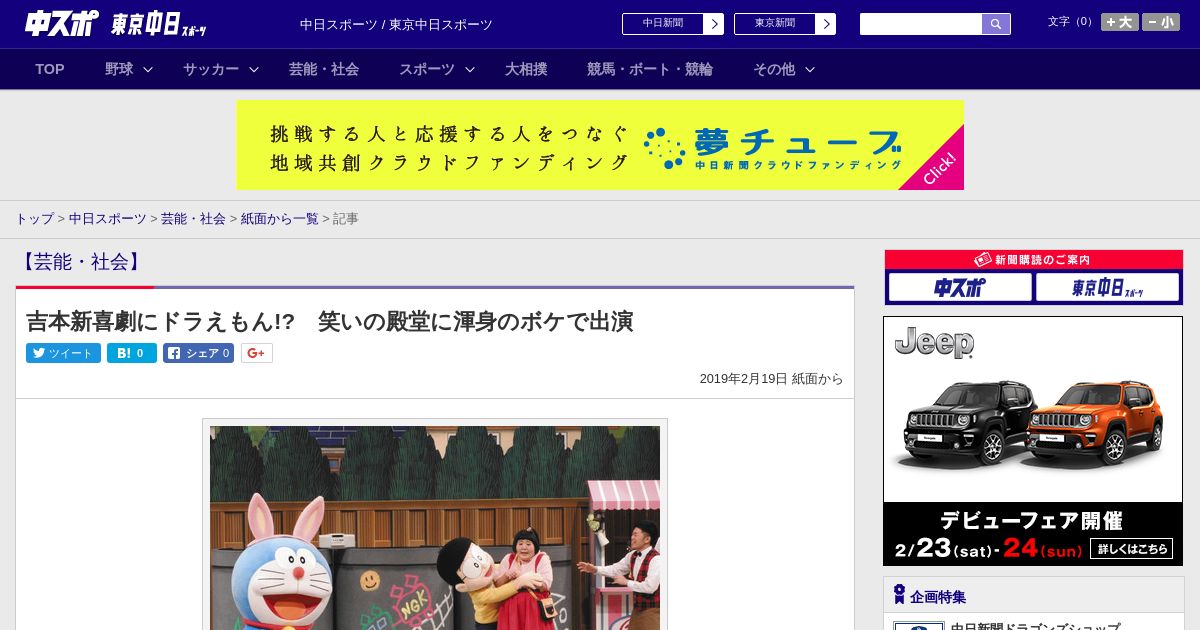Viewport: 1200px width, 630px height.
Task: Share article via Twitter ツイート button
Action: tap(63, 353)
